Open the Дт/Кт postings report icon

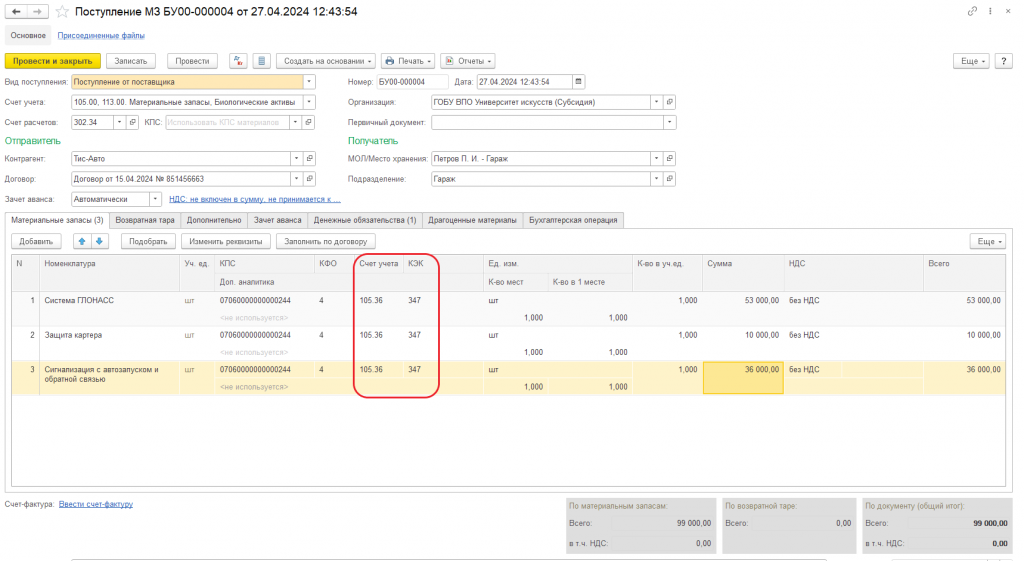tap(238, 61)
